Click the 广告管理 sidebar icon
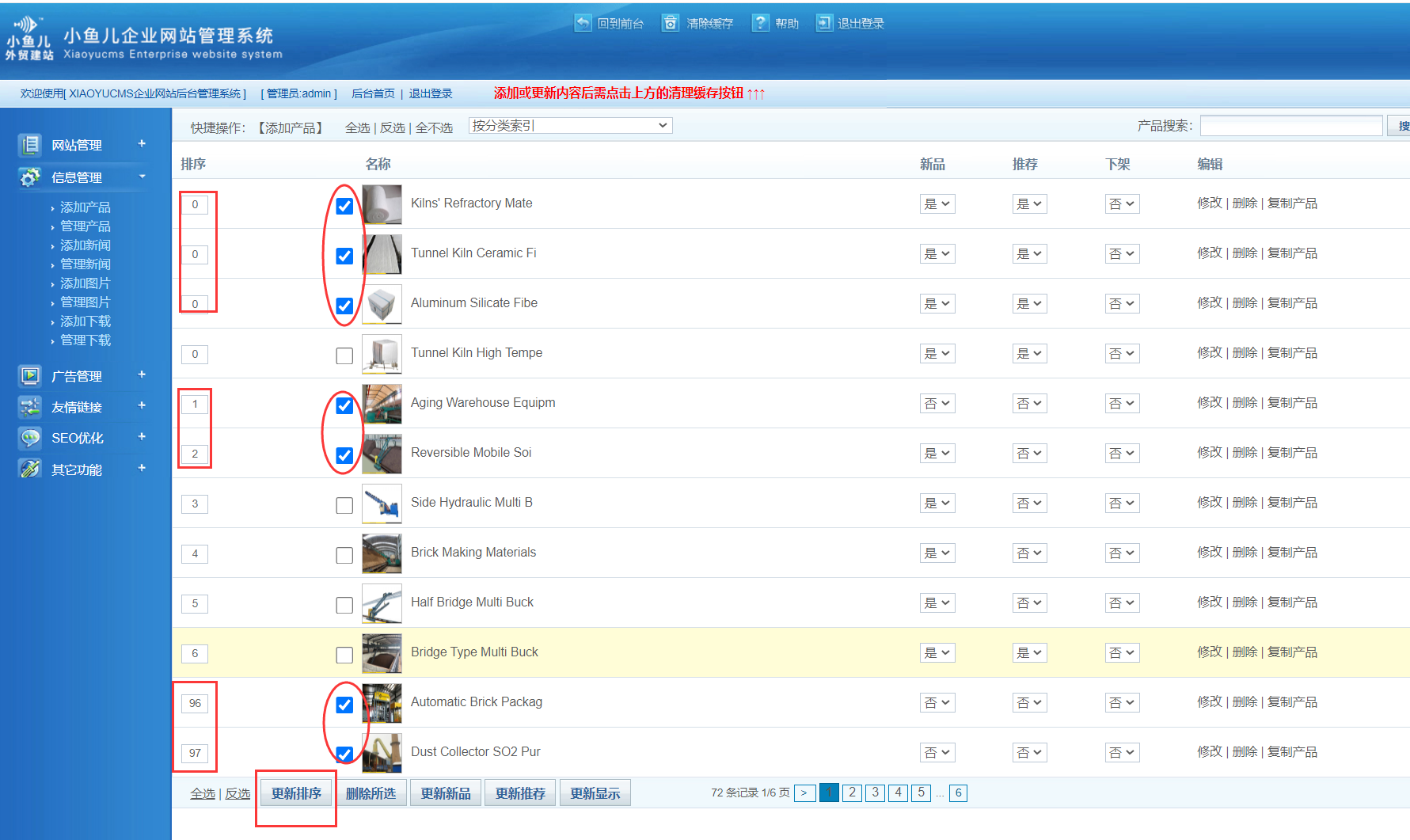The image size is (1410, 840). (x=30, y=376)
